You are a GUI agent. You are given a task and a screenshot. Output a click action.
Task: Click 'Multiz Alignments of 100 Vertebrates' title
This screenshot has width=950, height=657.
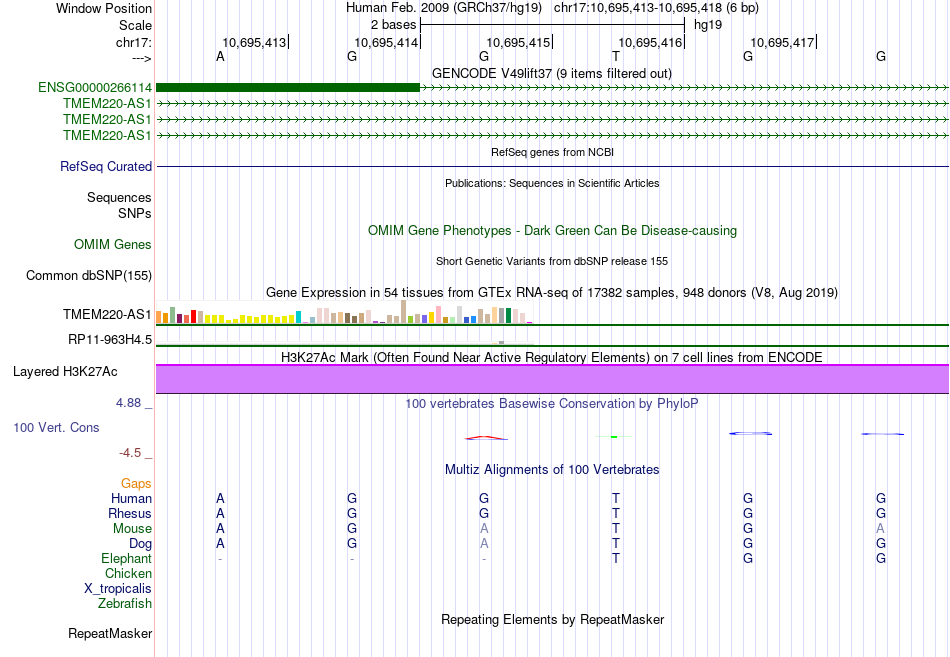pos(552,470)
